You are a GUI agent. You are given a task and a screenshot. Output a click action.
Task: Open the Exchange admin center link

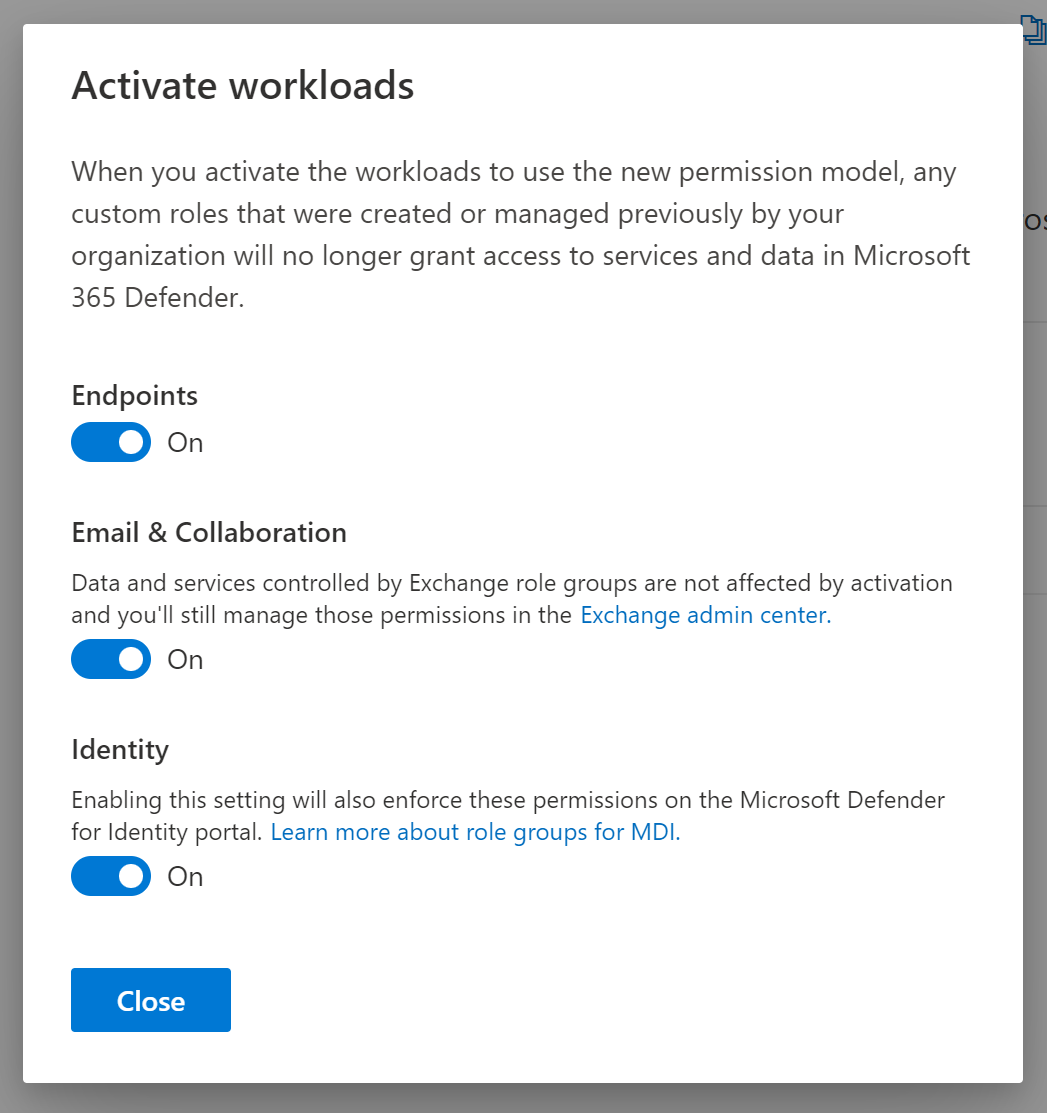[705, 615]
